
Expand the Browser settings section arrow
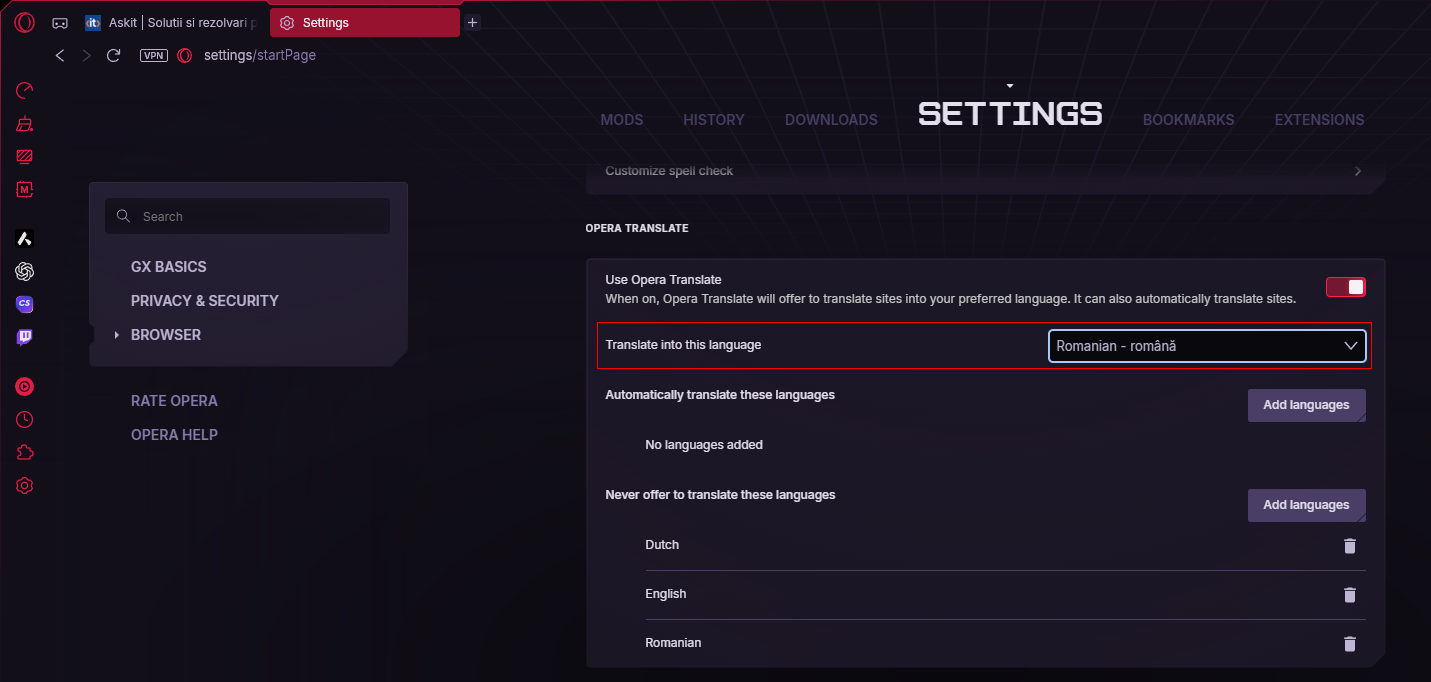pyautogui.click(x=117, y=335)
